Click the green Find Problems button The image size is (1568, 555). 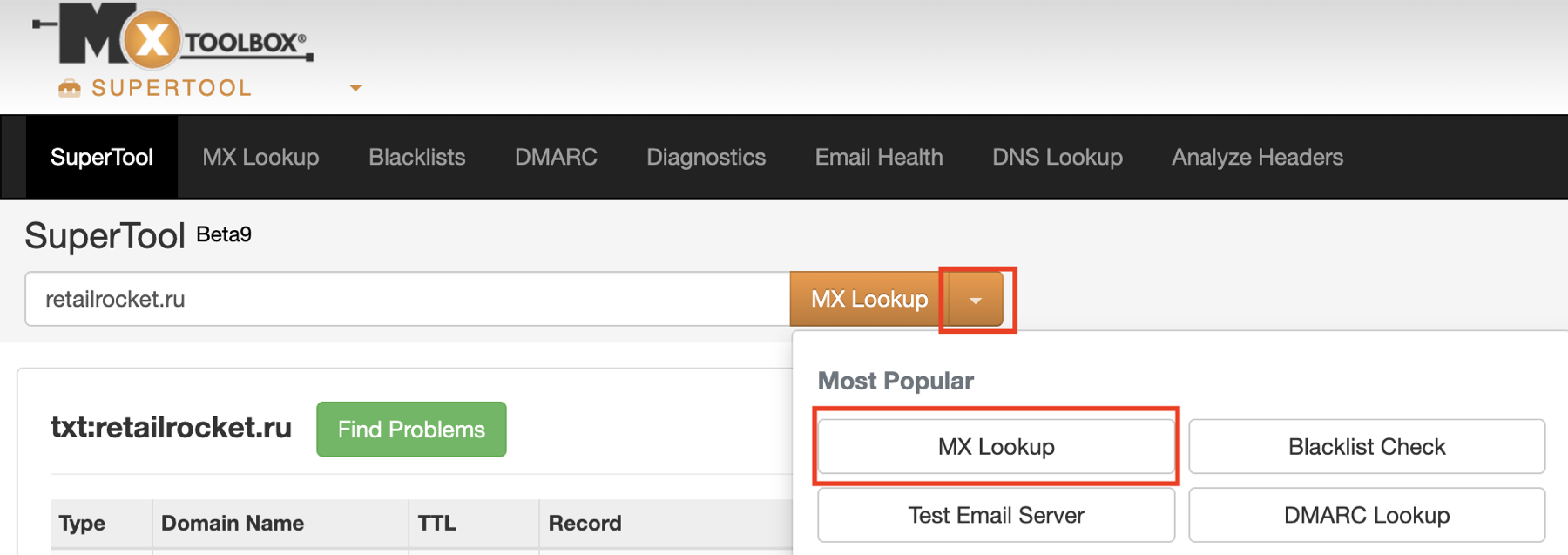tap(411, 429)
